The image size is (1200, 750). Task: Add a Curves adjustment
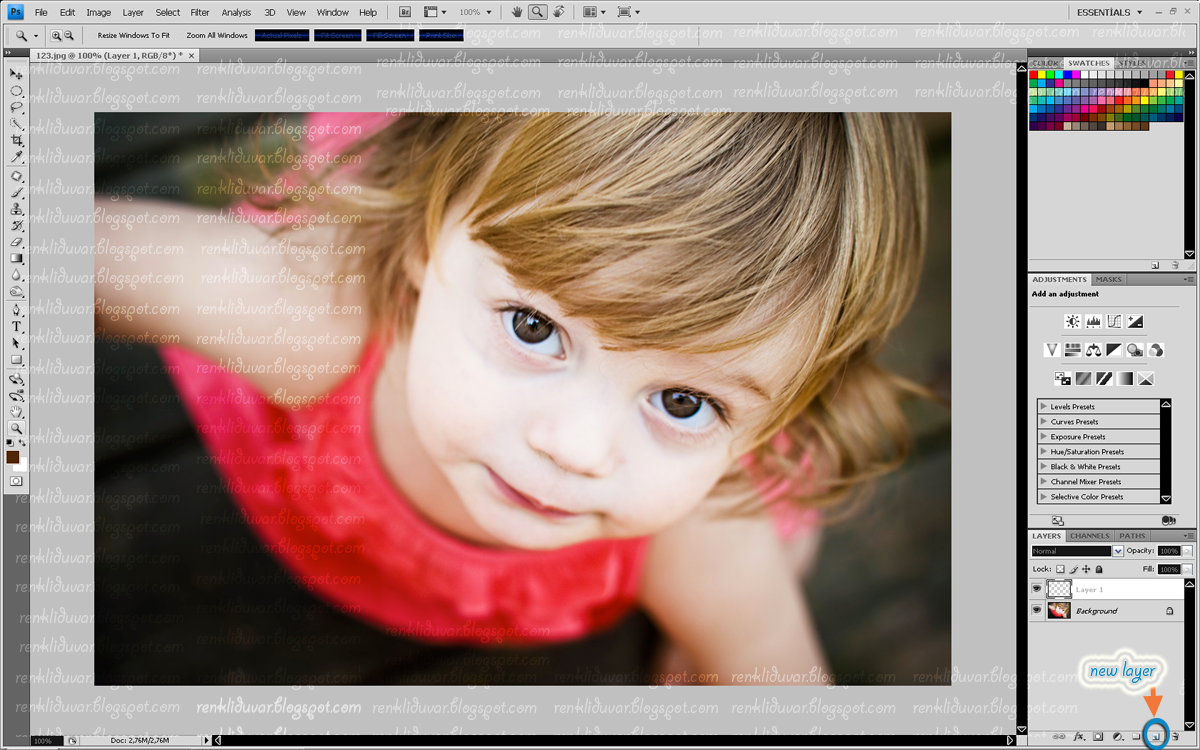click(1114, 321)
